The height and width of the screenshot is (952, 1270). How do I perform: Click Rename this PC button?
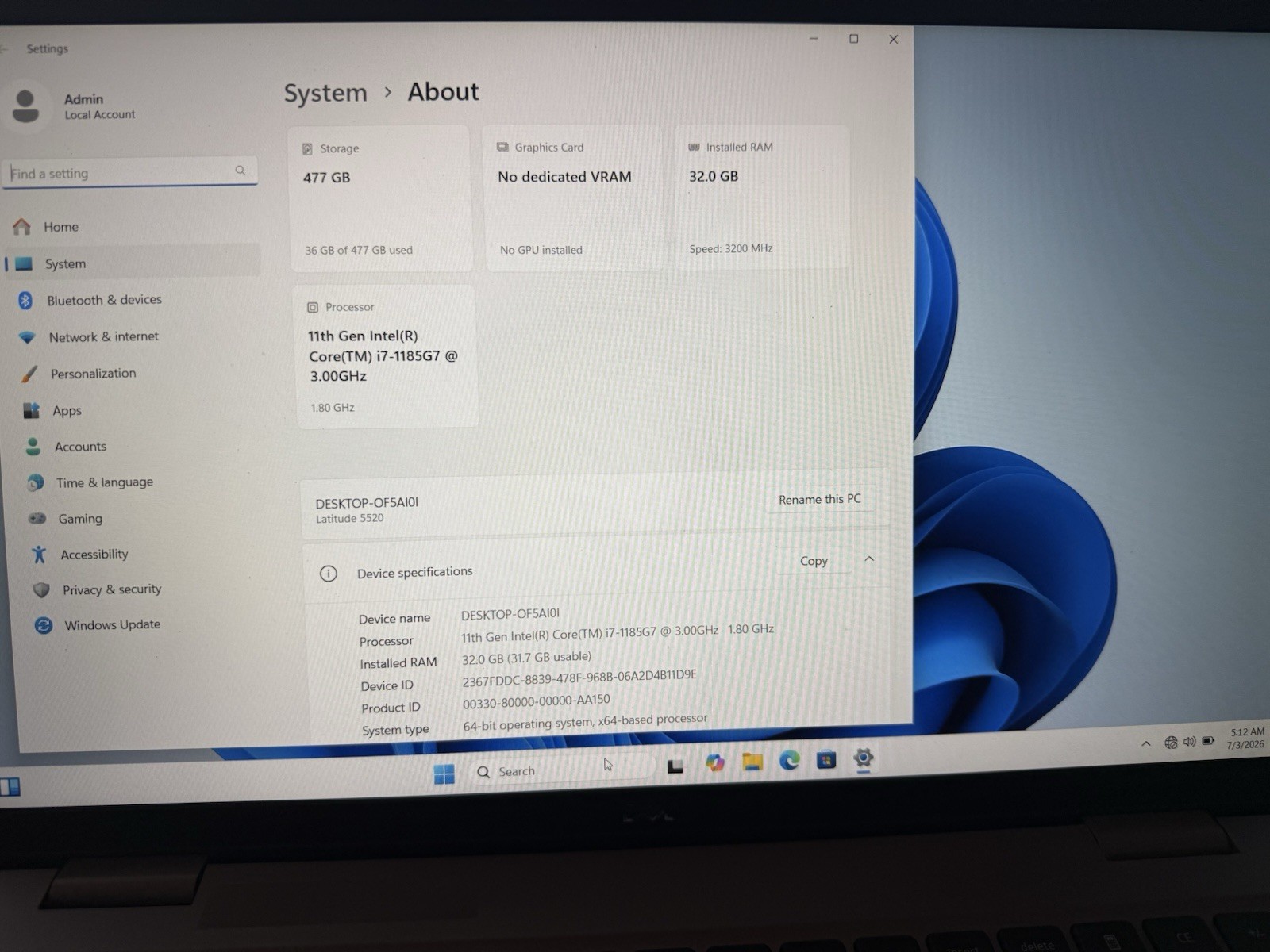pos(819,499)
